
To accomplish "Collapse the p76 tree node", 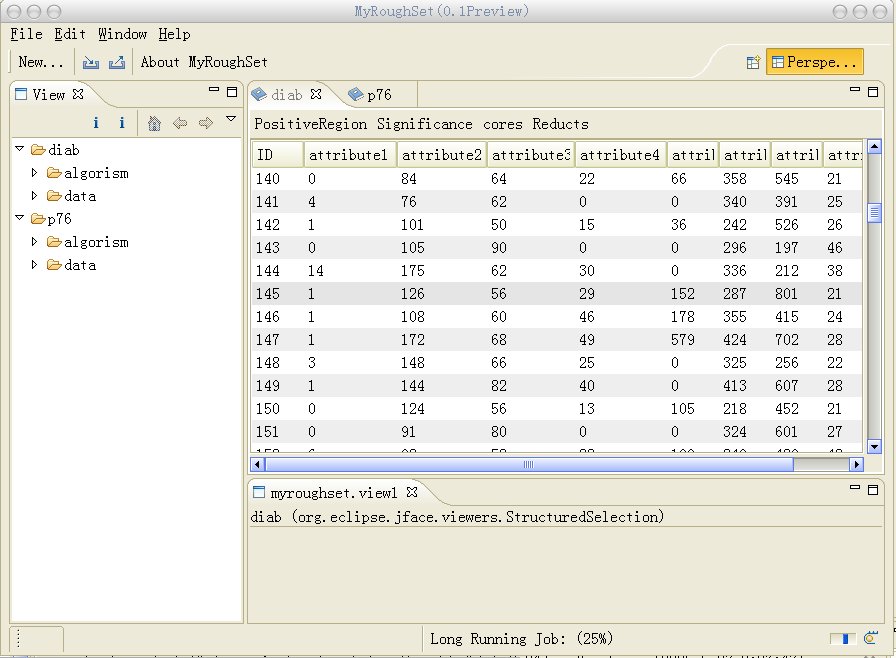I will coord(19,218).
